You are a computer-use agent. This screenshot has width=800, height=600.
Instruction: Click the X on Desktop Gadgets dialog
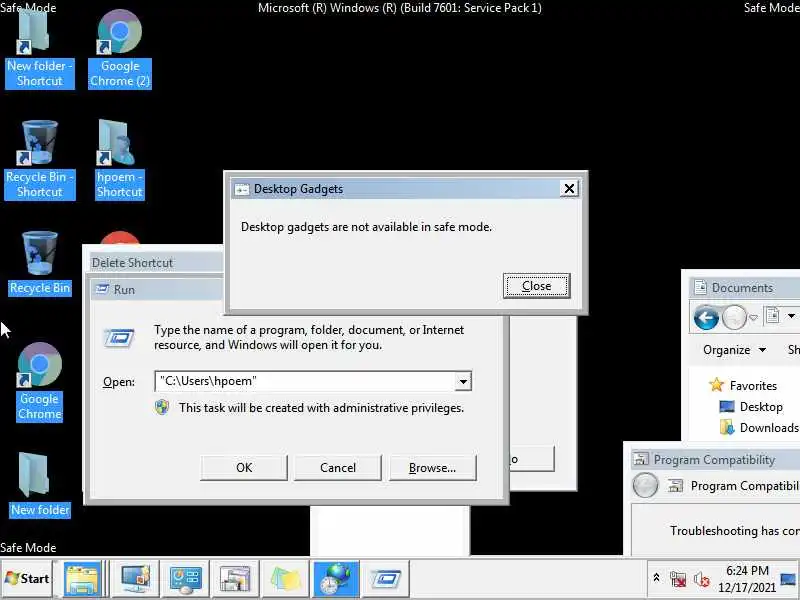[x=569, y=189]
